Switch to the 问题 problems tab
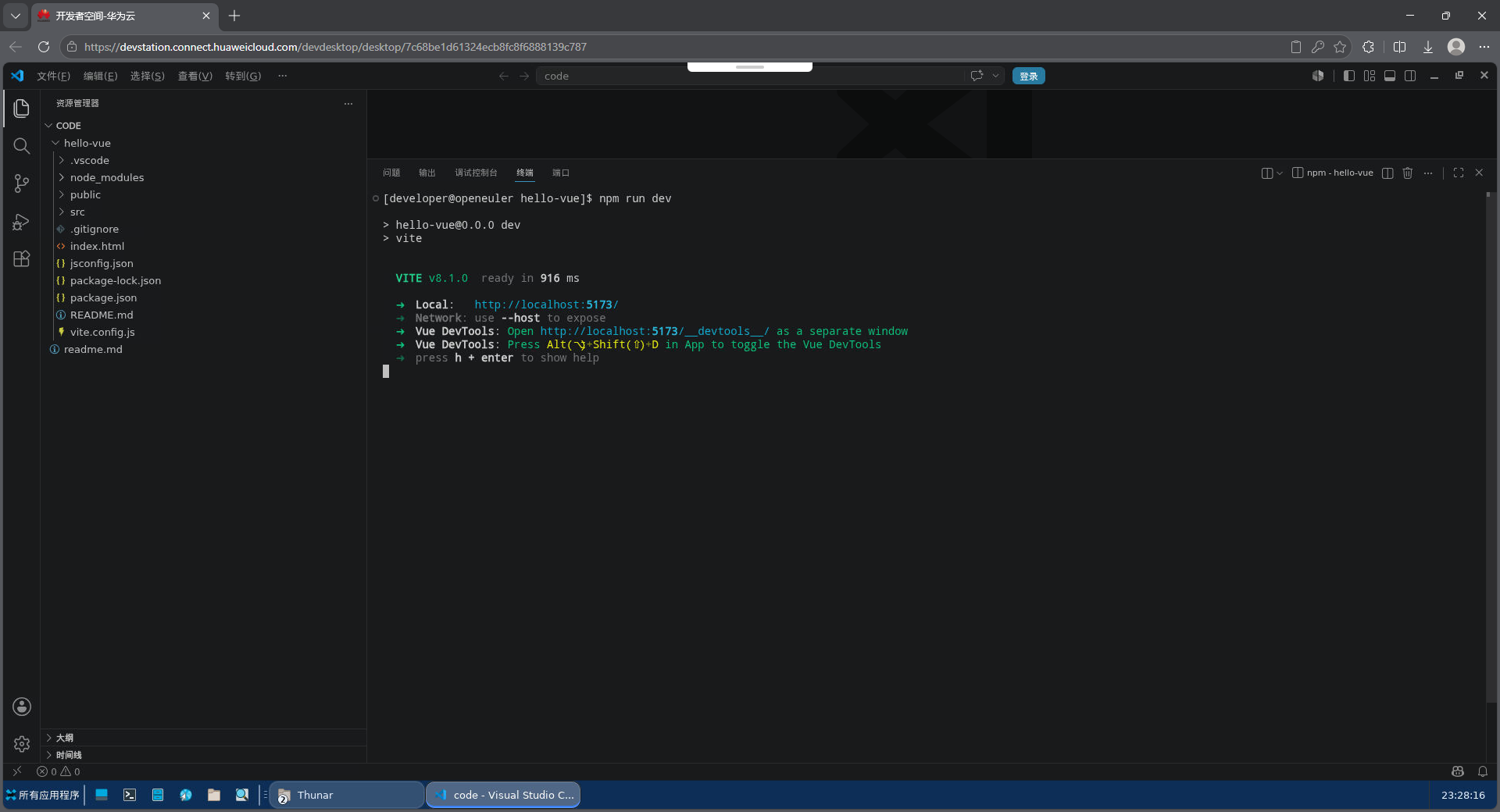 pos(391,173)
